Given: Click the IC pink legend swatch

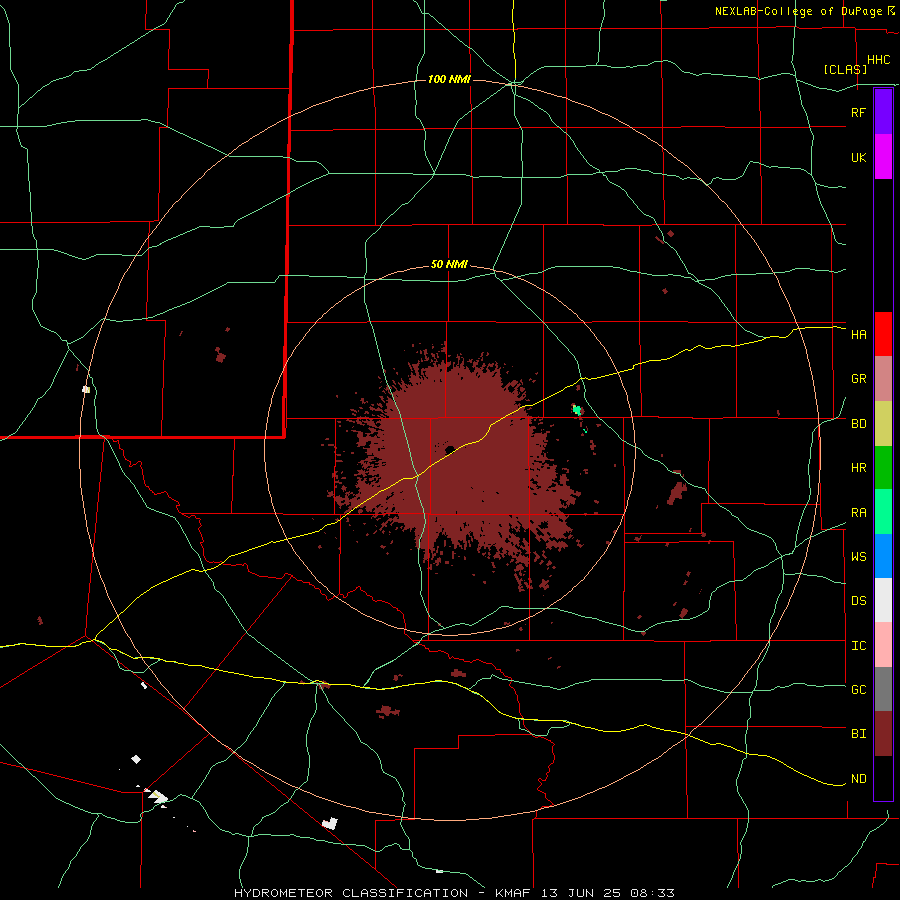Looking at the screenshot, I should click(x=883, y=645).
